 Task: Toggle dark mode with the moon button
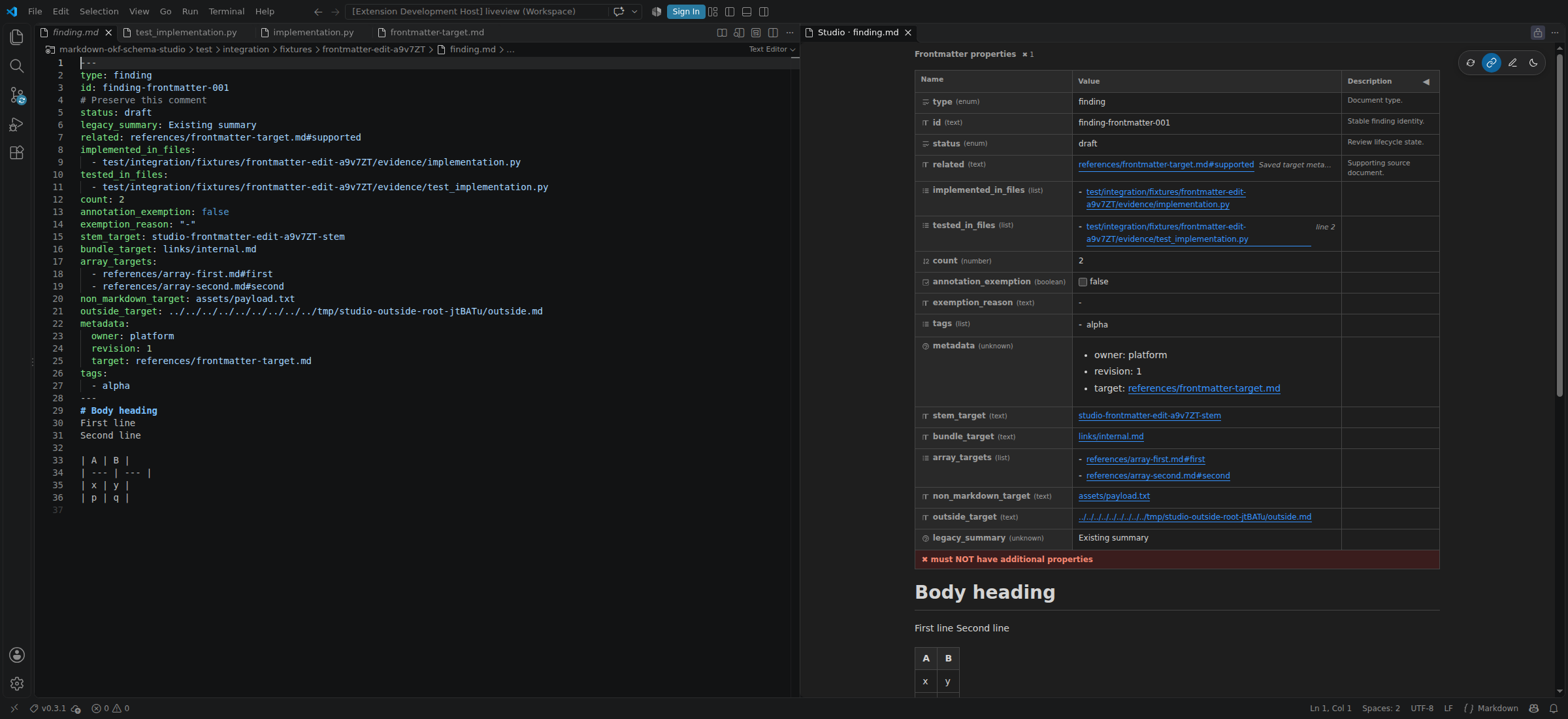click(x=1533, y=63)
